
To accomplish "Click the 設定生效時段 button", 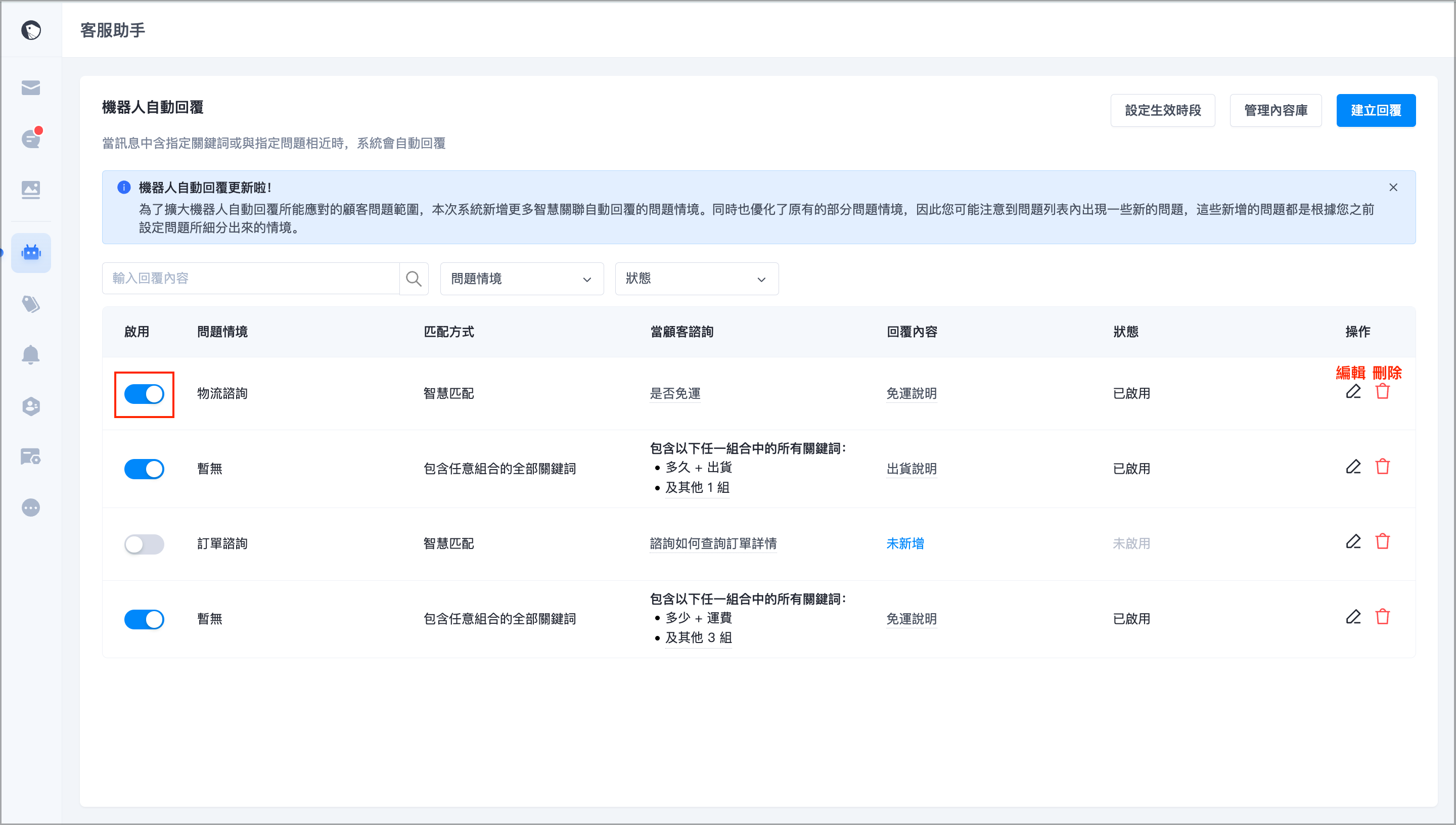I will [x=1163, y=111].
